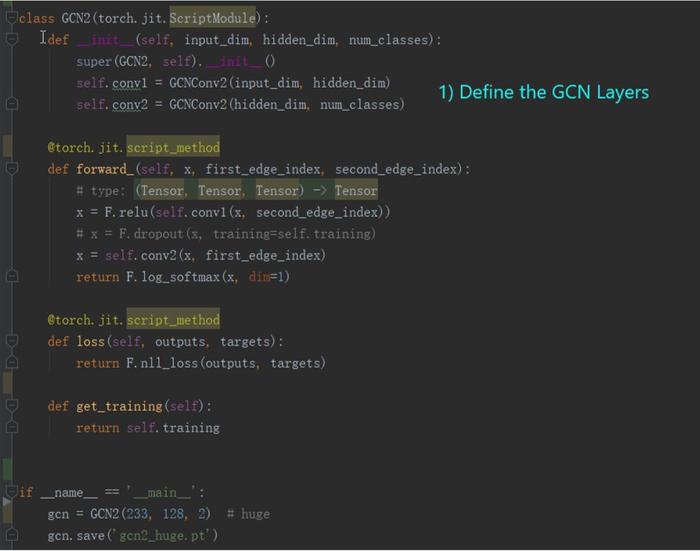Click F.relu in the forward_ method
Image resolution: width=700 pixels, height=551 pixels.
(126, 212)
